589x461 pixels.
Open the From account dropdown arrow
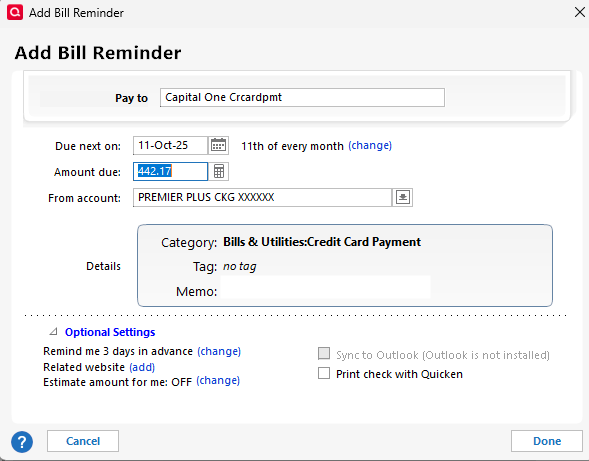[402, 197]
